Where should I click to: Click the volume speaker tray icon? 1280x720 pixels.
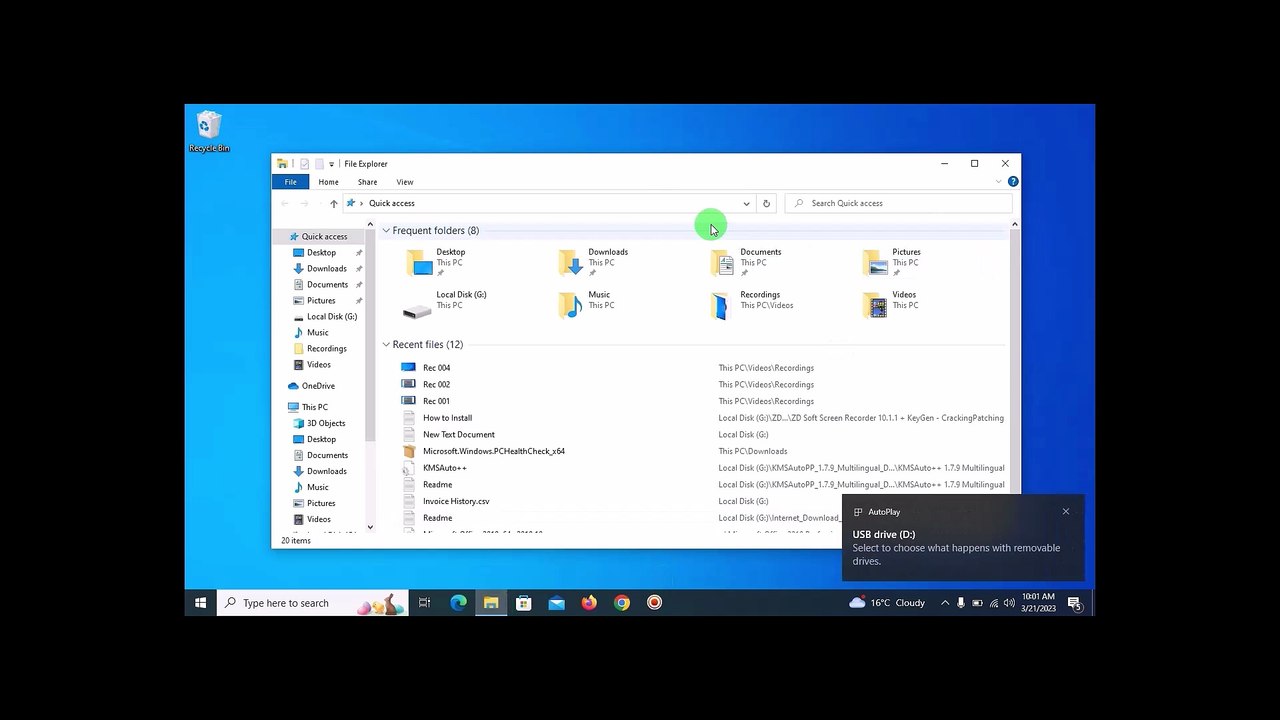1009,603
